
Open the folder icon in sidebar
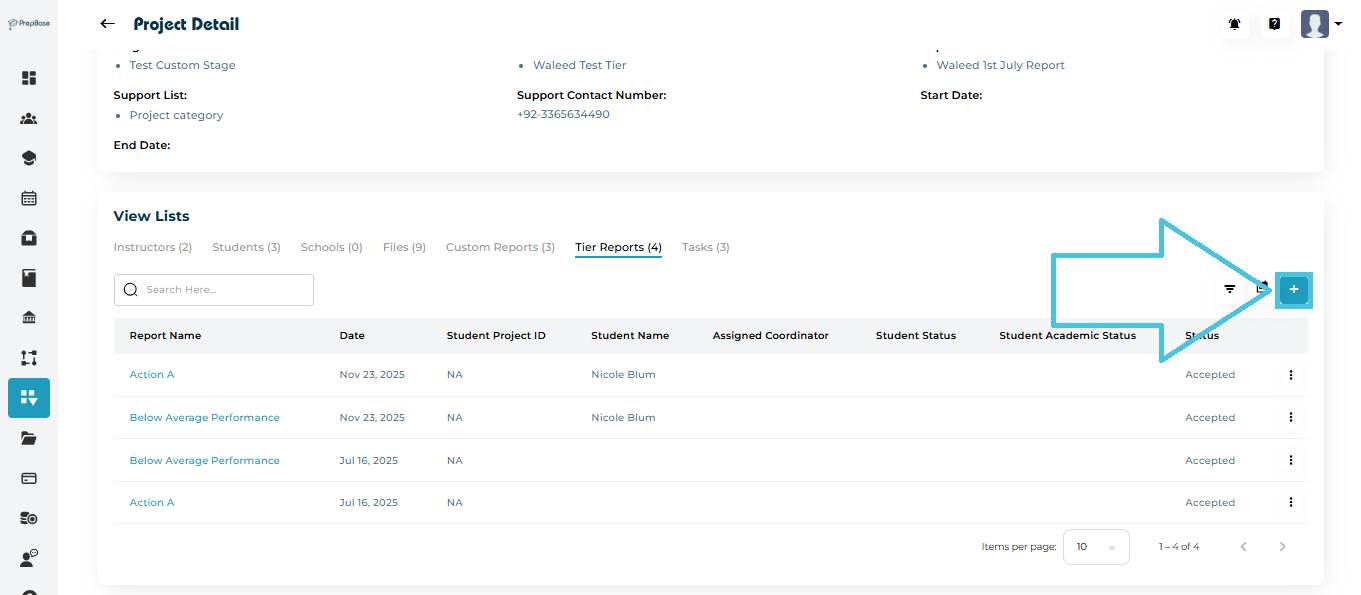point(29,438)
